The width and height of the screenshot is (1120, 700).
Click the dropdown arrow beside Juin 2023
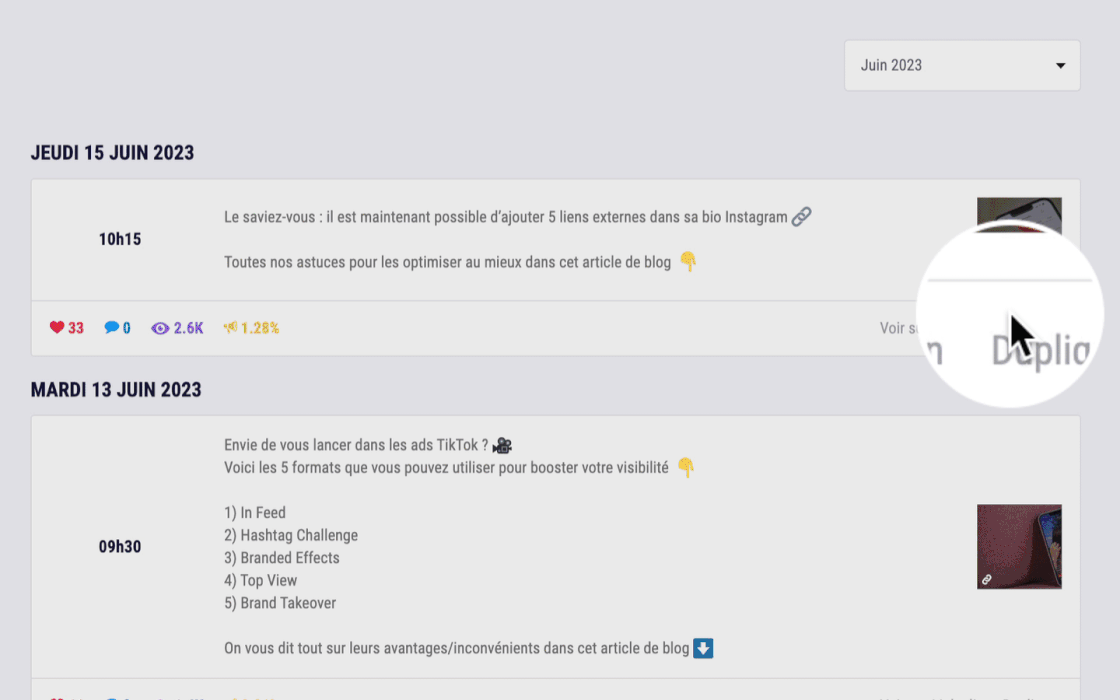(1060, 66)
